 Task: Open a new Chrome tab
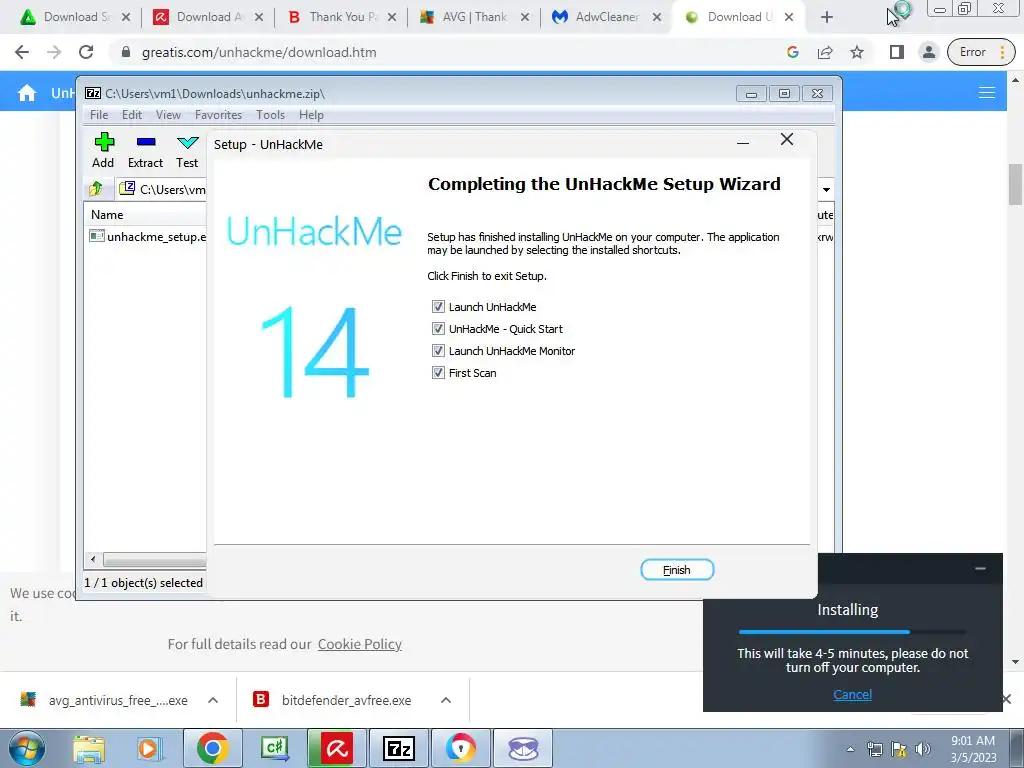point(827,17)
